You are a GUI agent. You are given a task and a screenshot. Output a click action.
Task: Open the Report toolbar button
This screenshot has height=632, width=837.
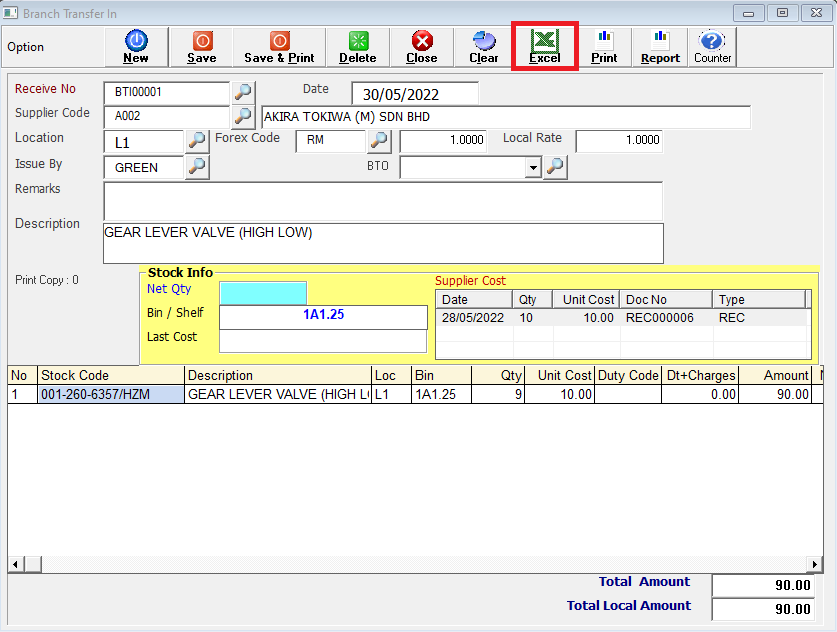[x=660, y=47]
